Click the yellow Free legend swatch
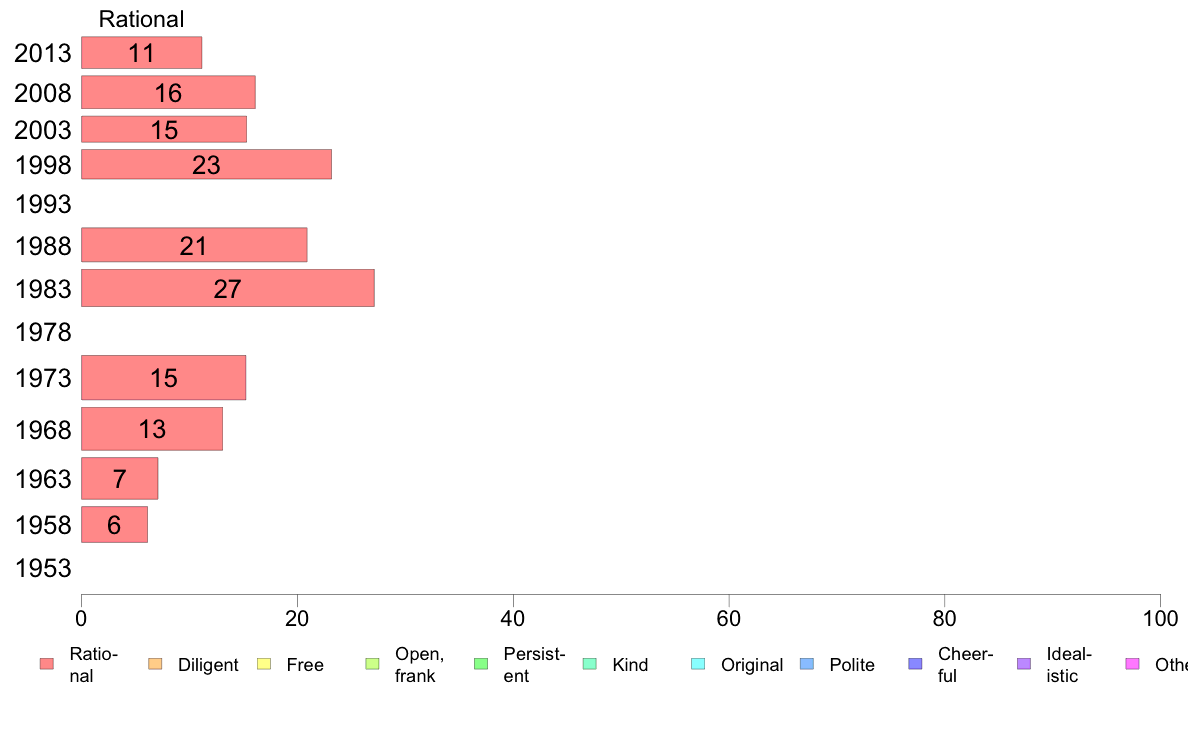This screenshot has width=1188, height=736. pyautogui.click(x=264, y=664)
